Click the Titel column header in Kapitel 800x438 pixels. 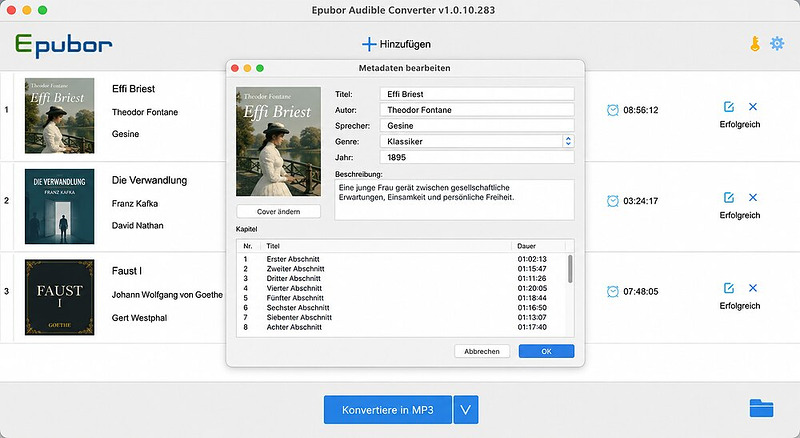coord(273,246)
